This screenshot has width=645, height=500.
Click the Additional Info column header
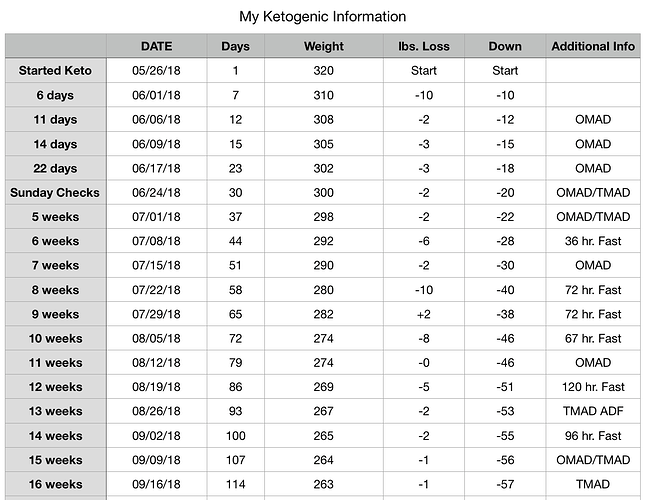pyautogui.click(x=593, y=46)
